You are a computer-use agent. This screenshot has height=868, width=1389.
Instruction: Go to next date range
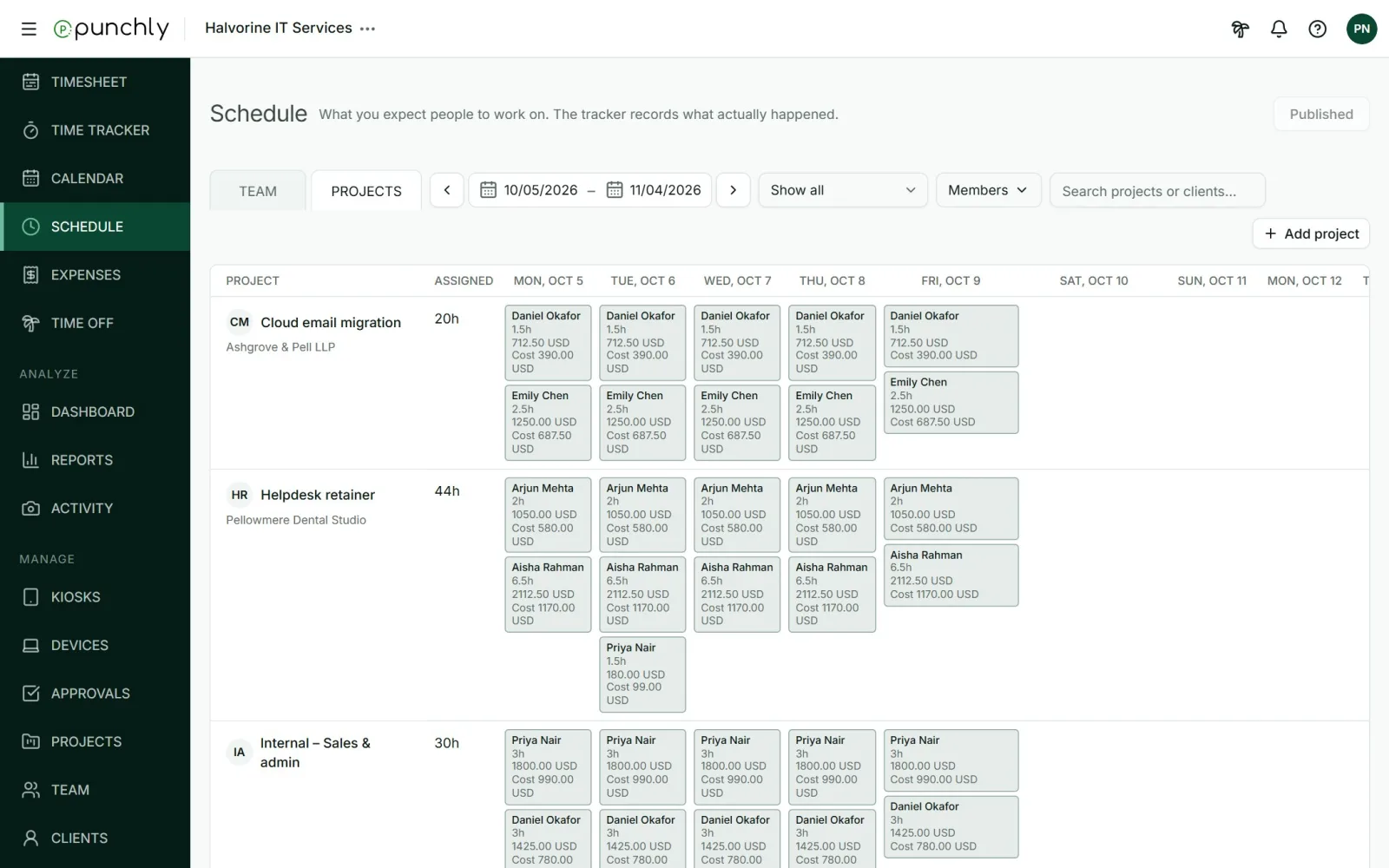coord(733,190)
